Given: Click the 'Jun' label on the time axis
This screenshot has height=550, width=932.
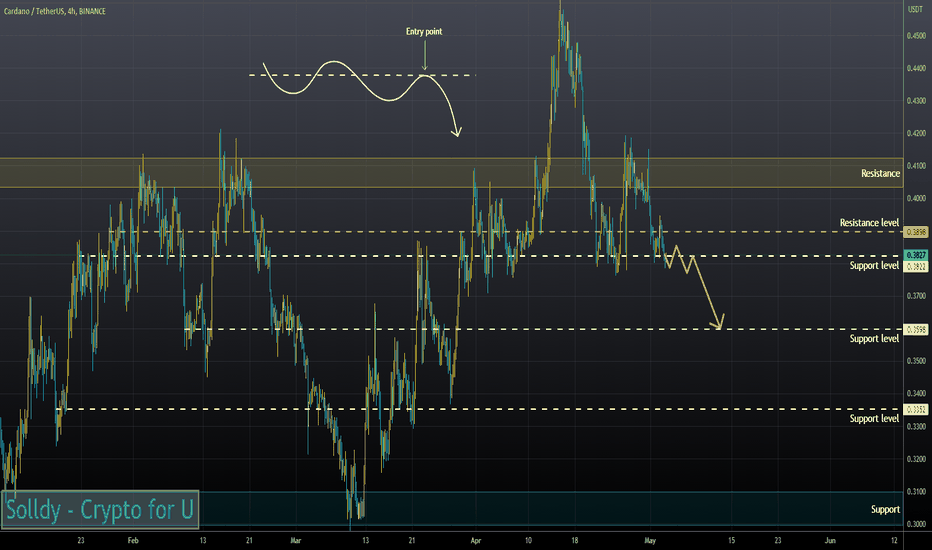Looking at the screenshot, I should click(x=830, y=540).
